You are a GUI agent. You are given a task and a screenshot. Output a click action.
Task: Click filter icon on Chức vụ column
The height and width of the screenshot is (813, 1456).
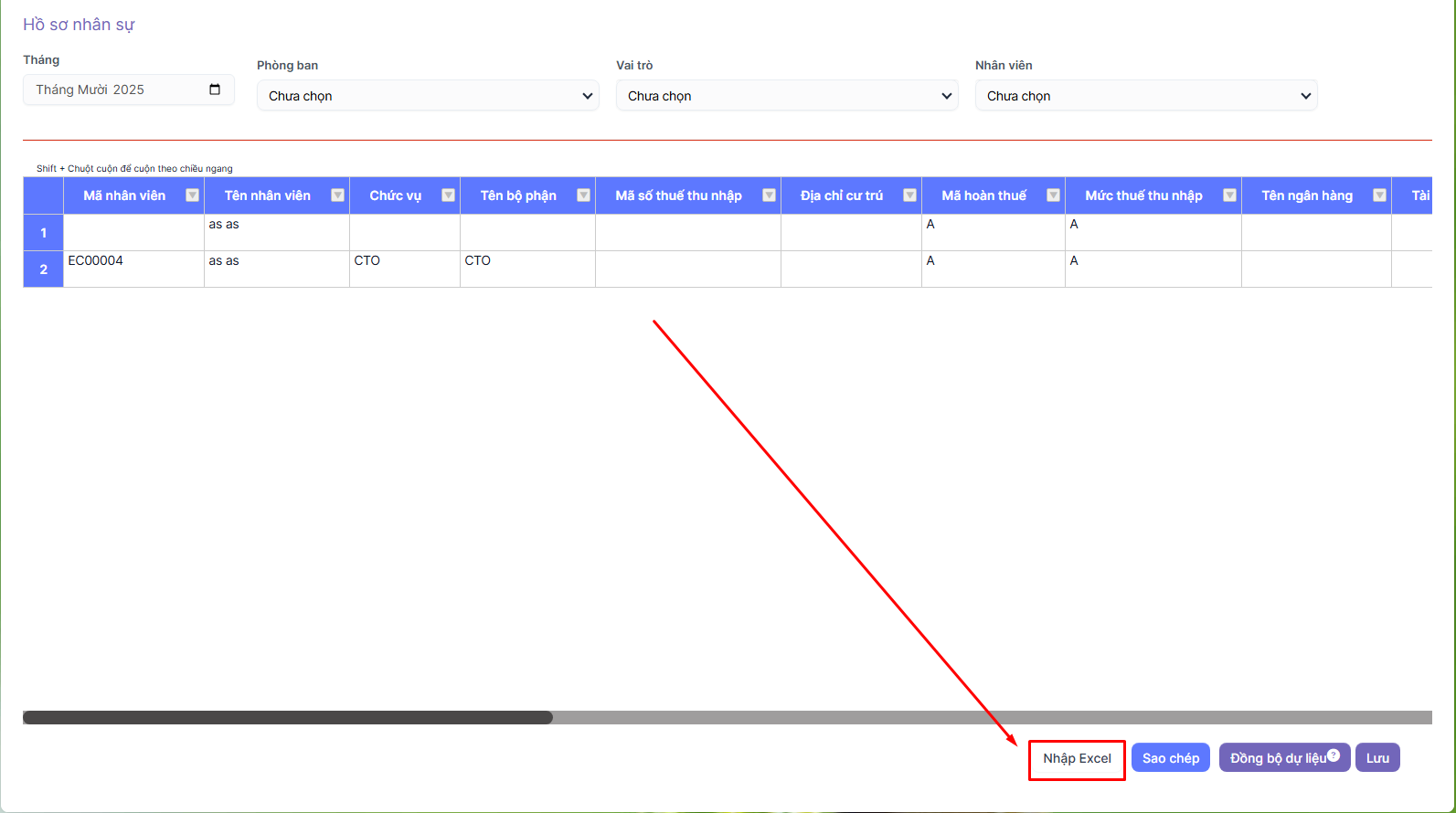(x=448, y=195)
